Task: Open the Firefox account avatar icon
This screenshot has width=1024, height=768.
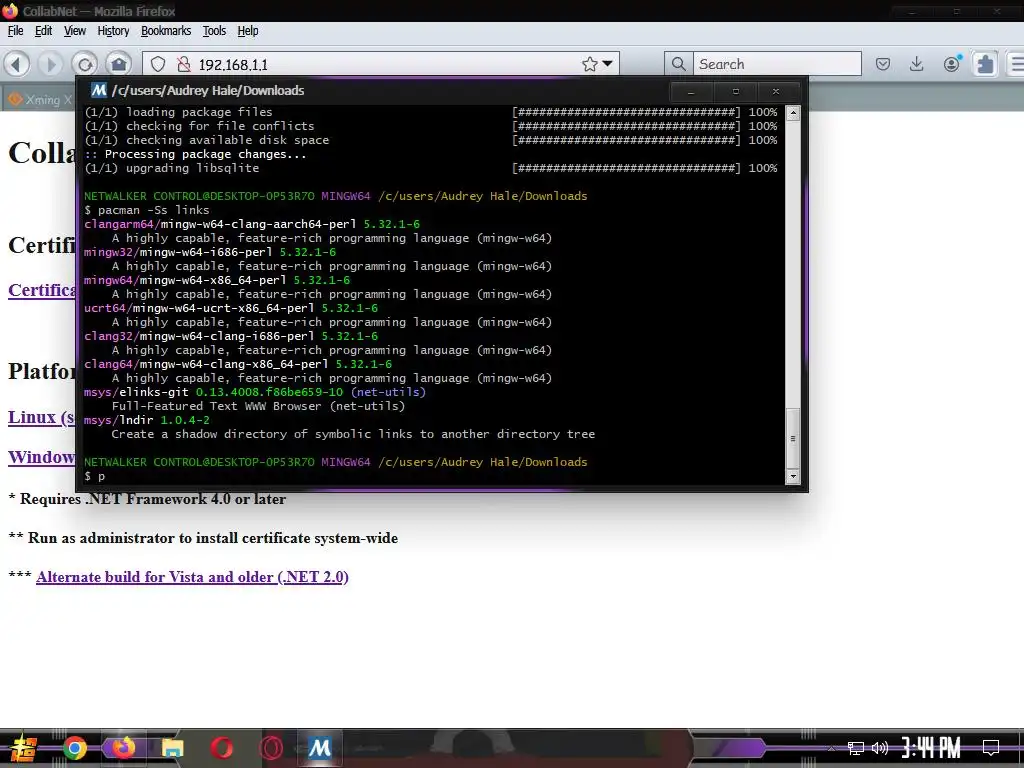Action: [x=952, y=64]
